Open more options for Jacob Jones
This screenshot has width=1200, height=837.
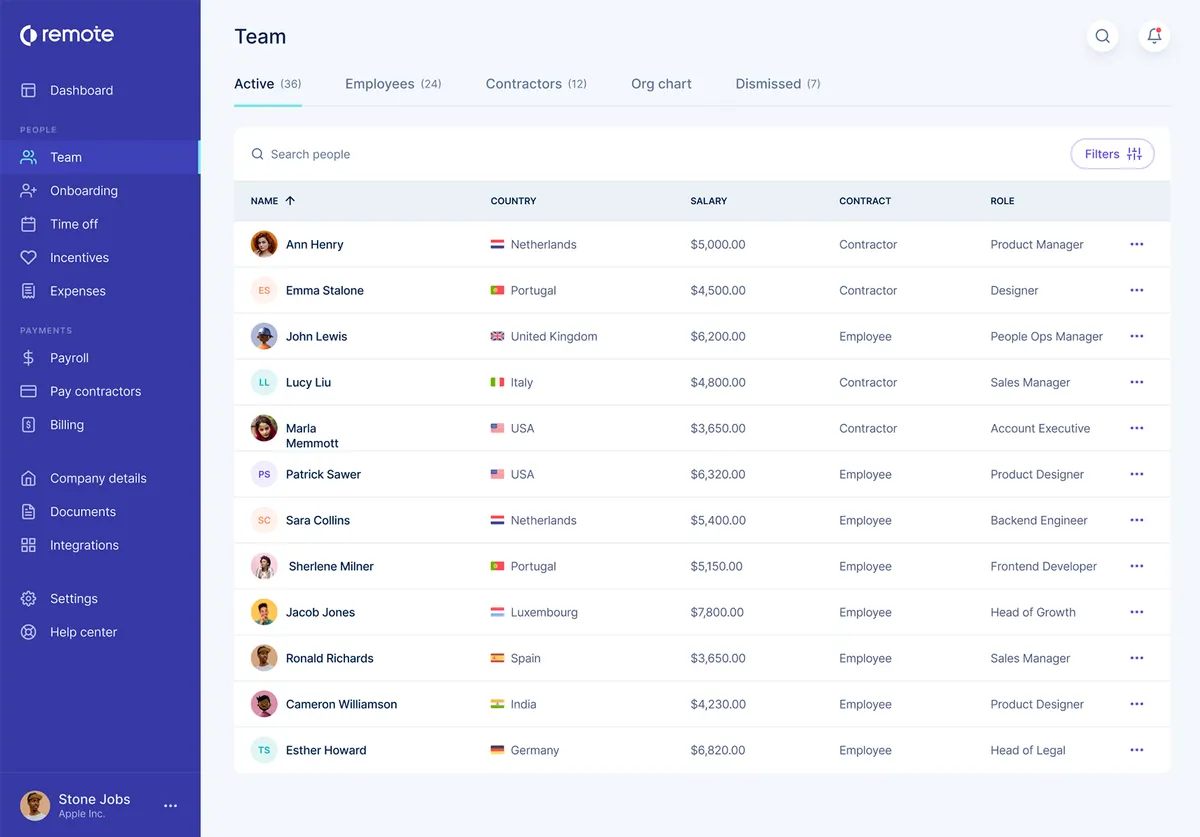pos(1136,612)
